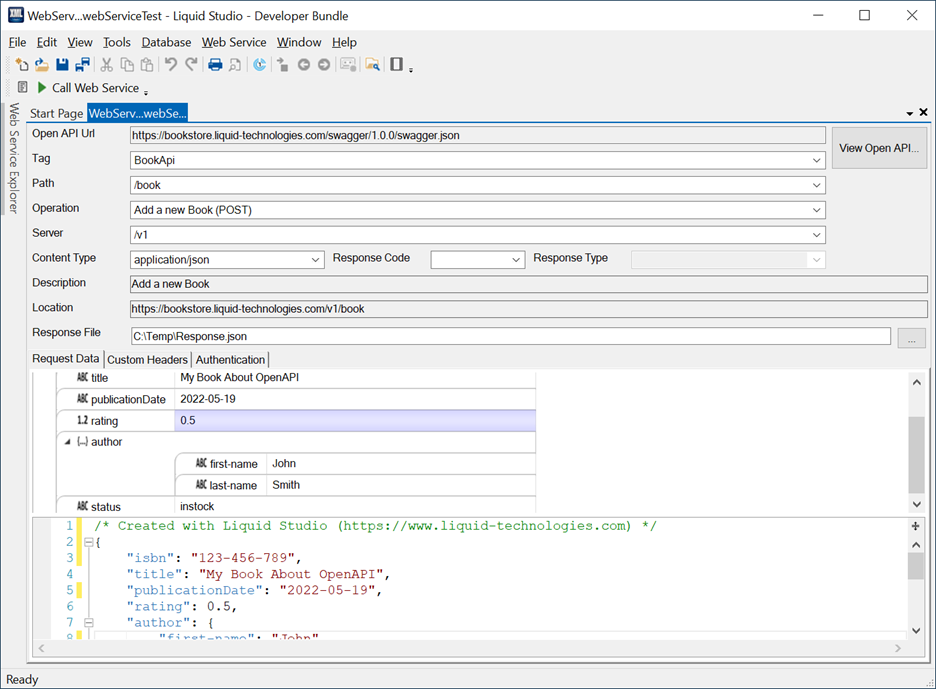Image resolution: width=936 pixels, height=689 pixels.
Task: Click the View Open API button
Action: (879, 148)
